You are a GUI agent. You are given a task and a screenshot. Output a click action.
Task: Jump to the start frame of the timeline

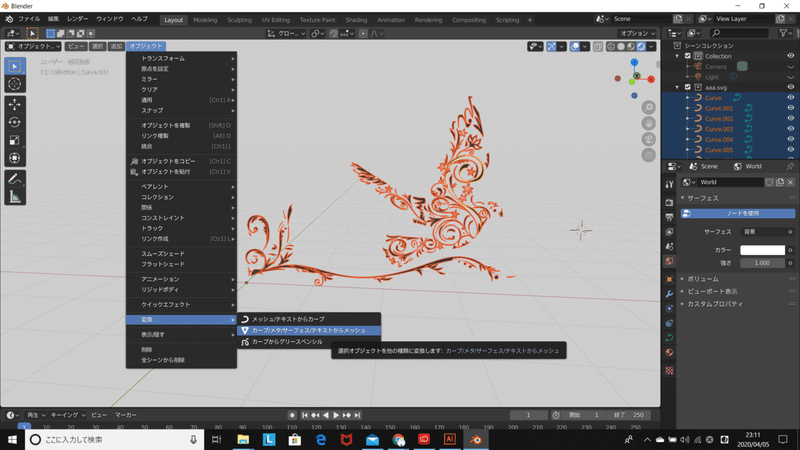point(305,415)
